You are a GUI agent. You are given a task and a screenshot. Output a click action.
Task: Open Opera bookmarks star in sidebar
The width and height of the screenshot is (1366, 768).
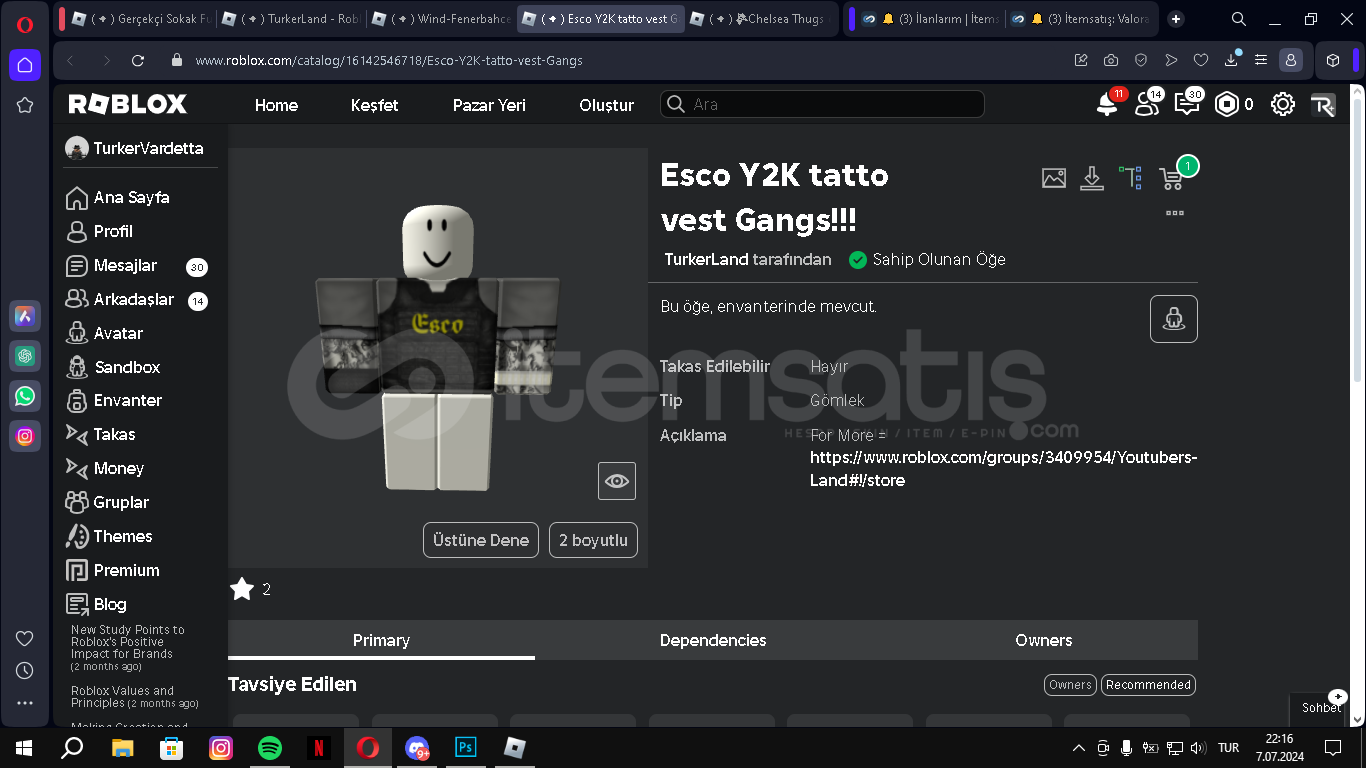pos(25,105)
